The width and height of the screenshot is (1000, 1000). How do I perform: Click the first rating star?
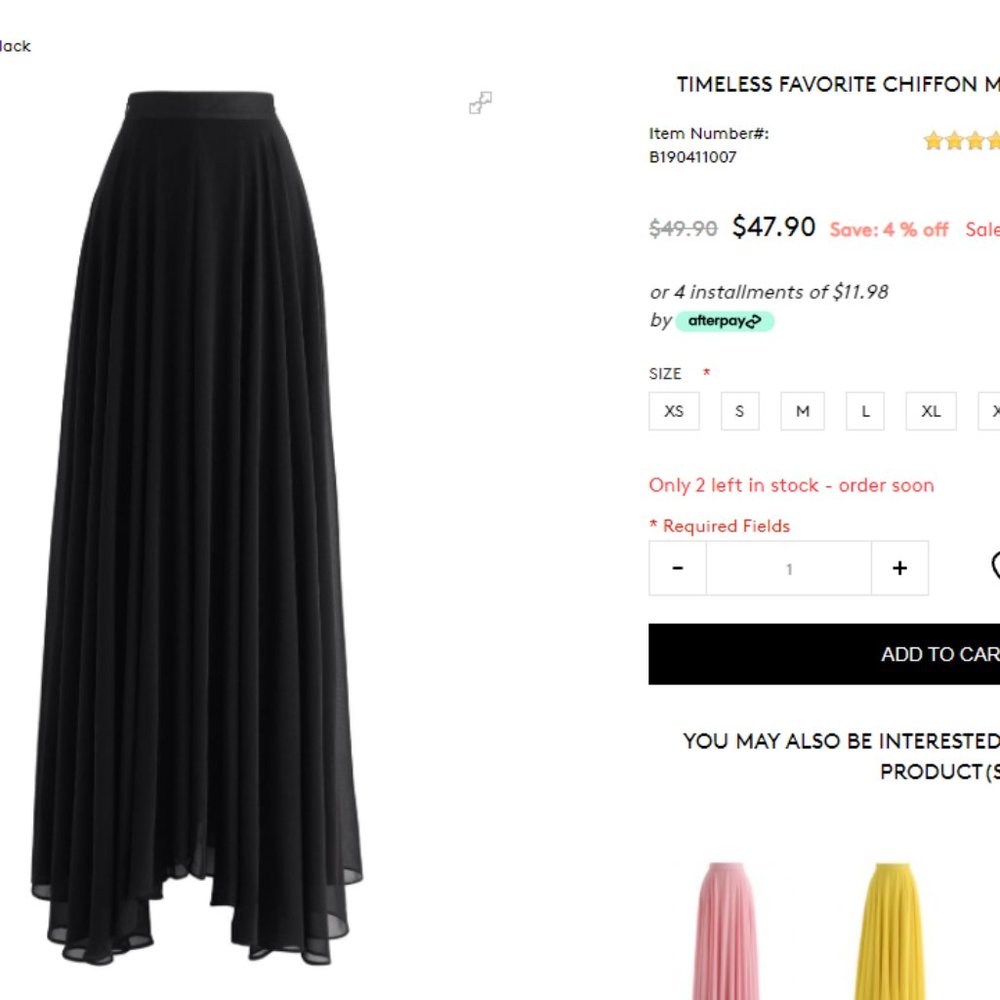[932, 141]
